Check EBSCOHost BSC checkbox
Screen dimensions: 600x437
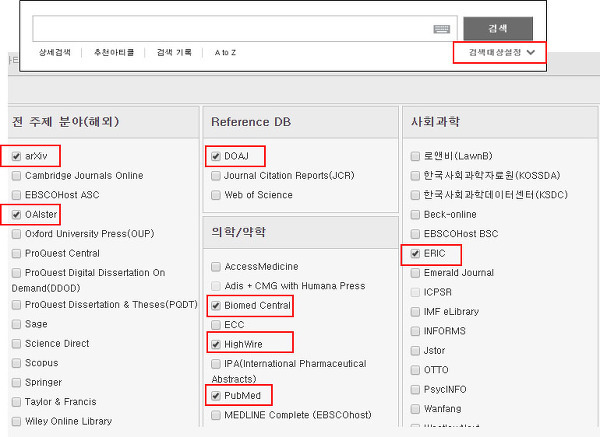415,234
